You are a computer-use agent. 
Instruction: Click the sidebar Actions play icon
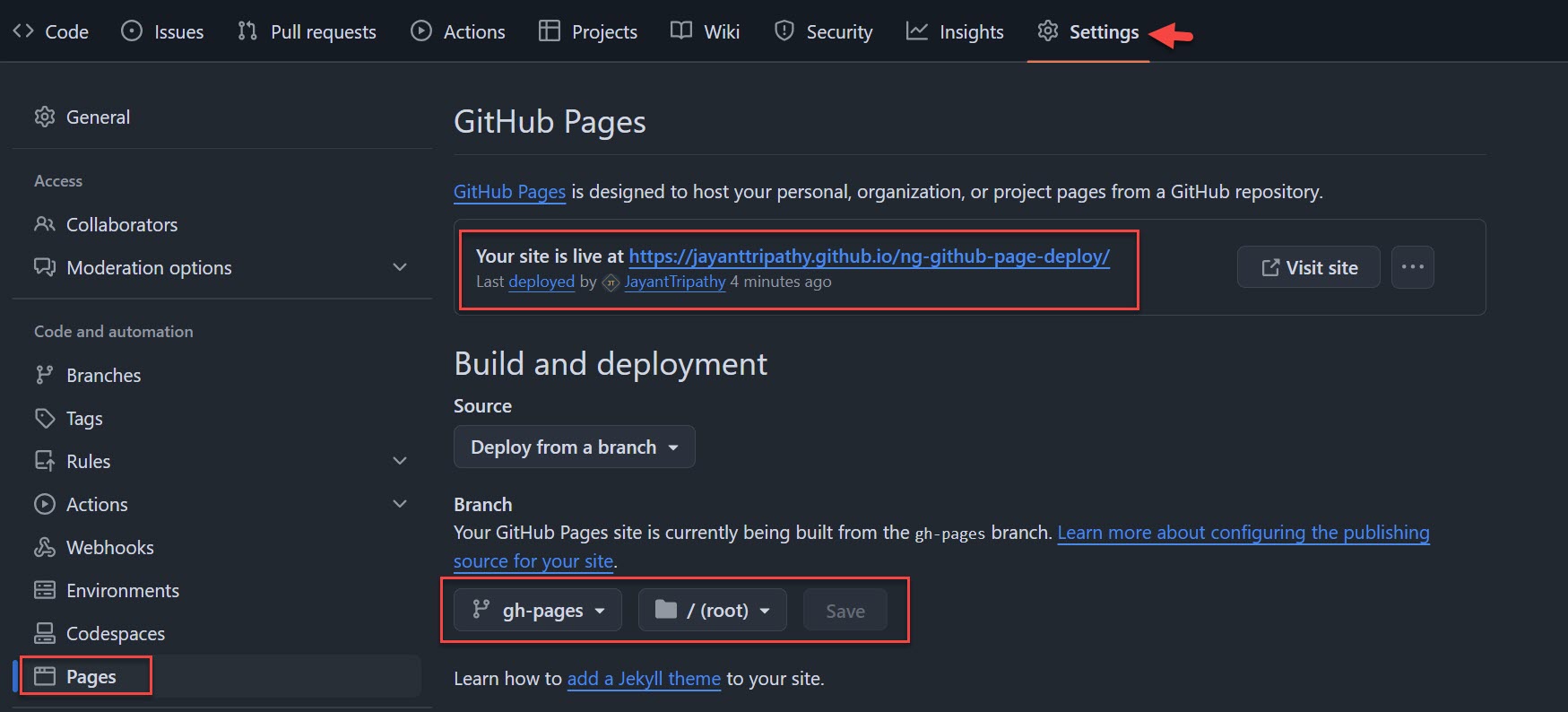[45, 504]
